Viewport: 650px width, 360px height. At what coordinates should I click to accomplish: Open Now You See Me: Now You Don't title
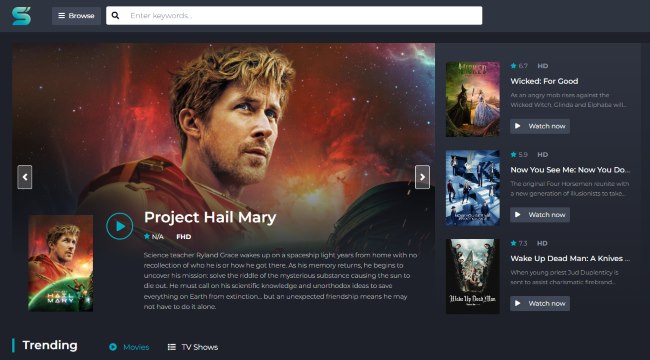click(570, 170)
